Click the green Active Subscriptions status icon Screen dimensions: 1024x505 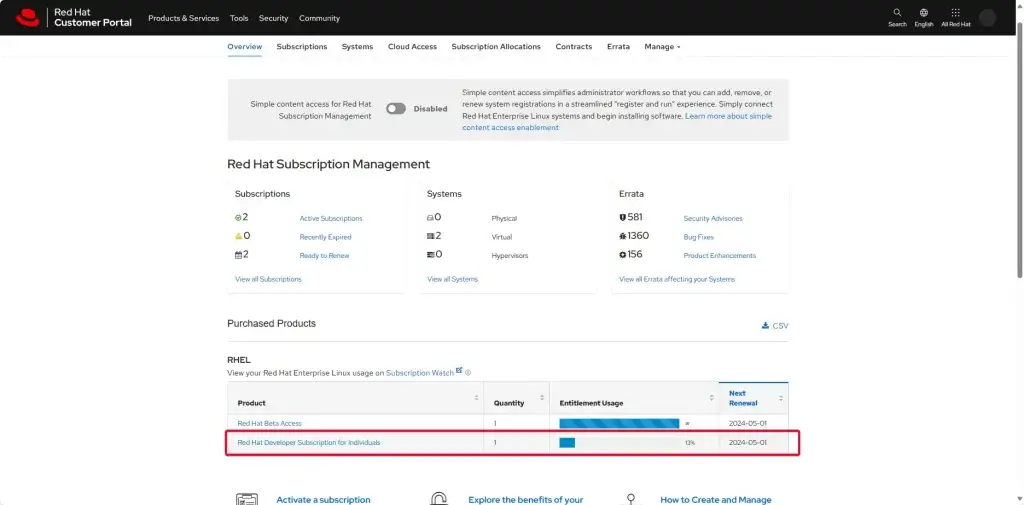click(238, 218)
